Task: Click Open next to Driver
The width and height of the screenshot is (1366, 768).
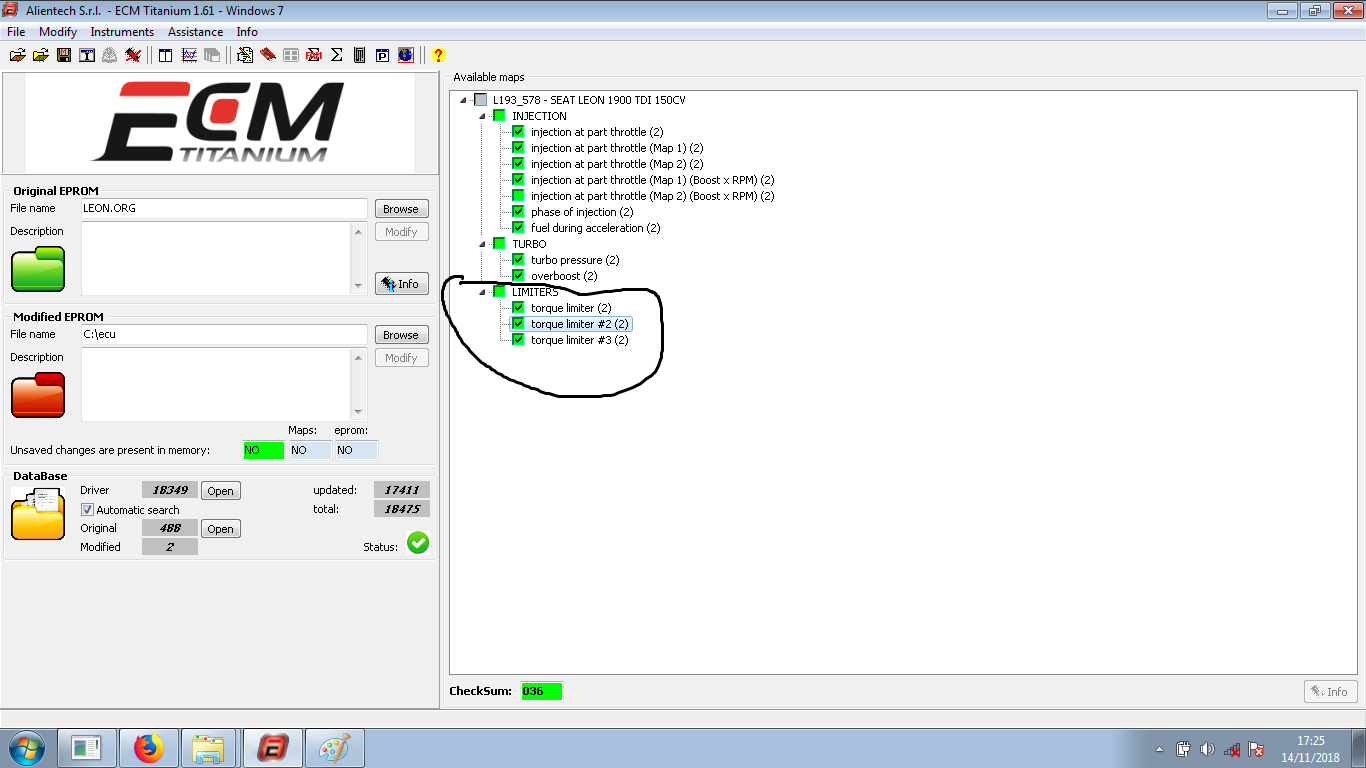Action: pyautogui.click(x=221, y=491)
